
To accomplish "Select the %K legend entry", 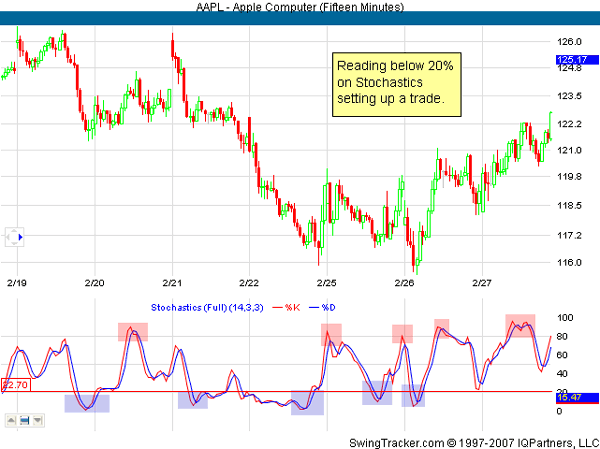I will (x=287, y=307).
